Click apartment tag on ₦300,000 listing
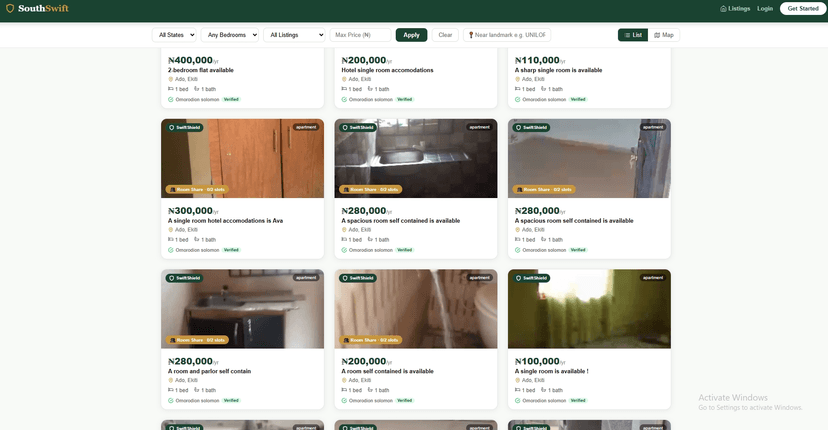The height and width of the screenshot is (430, 828). pyautogui.click(x=306, y=127)
